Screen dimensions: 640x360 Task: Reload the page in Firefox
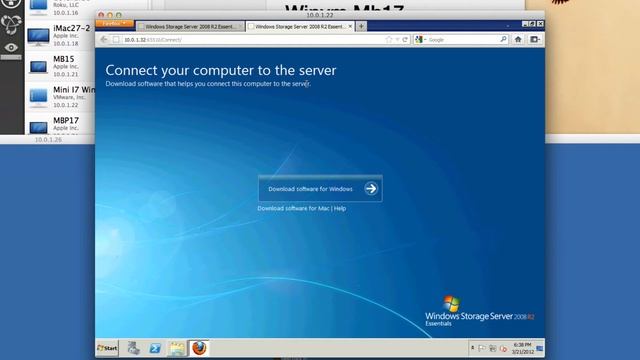tap(405, 40)
